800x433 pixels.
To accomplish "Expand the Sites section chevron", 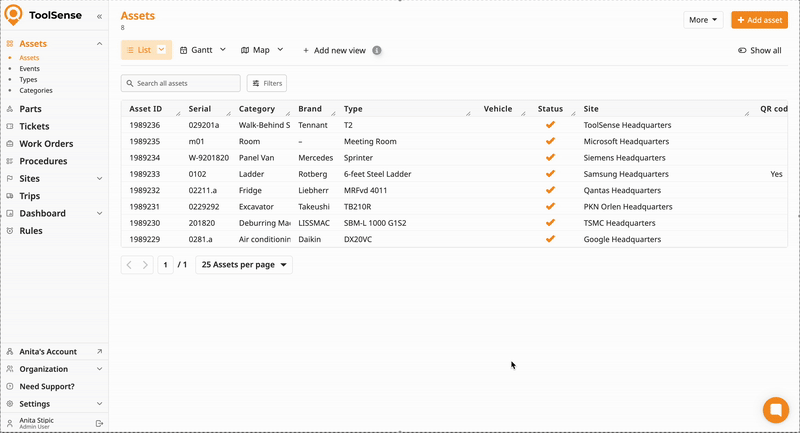I will 99,179.
